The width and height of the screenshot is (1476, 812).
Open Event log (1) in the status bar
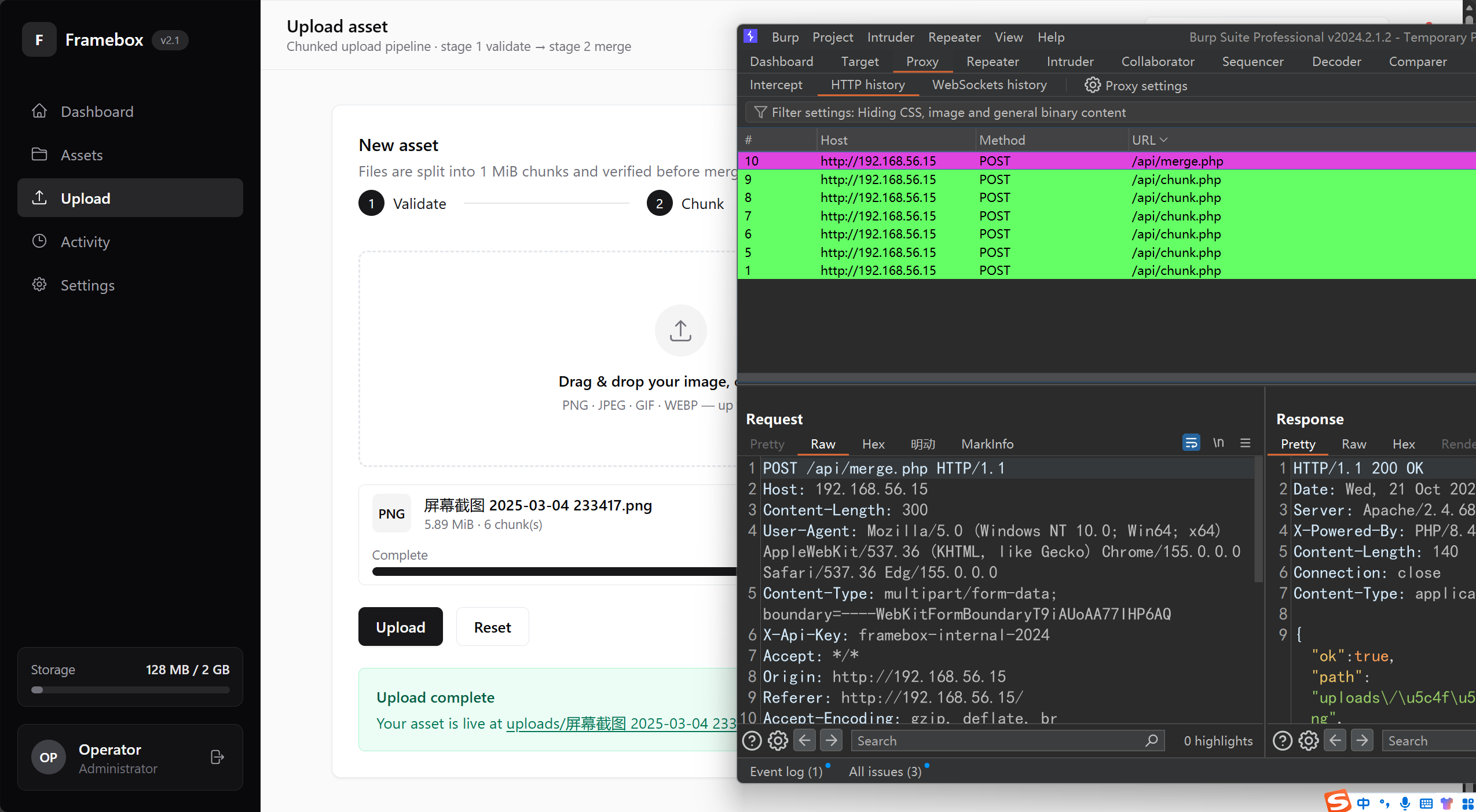click(786, 771)
